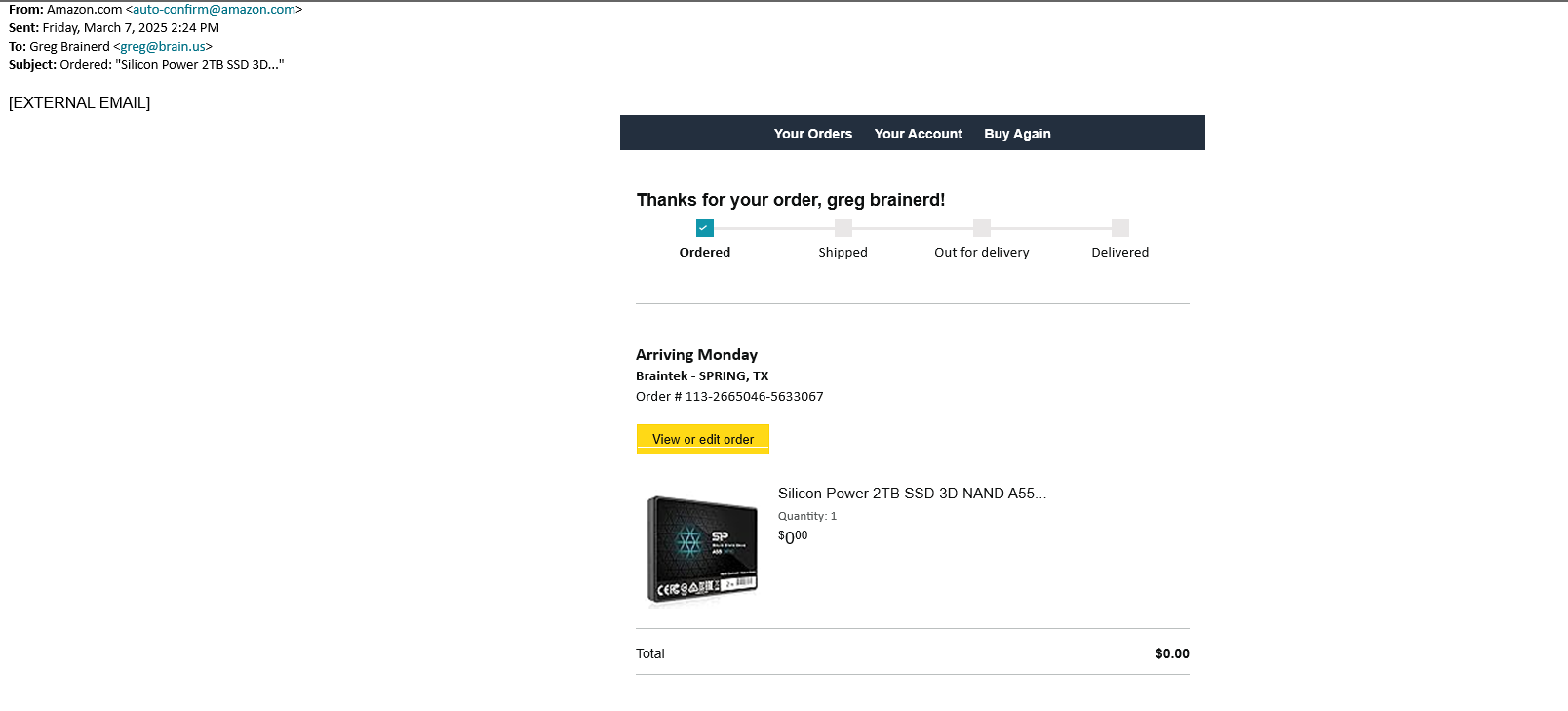
Task: Click the Quantity: 1 label
Action: tap(806, 516)
